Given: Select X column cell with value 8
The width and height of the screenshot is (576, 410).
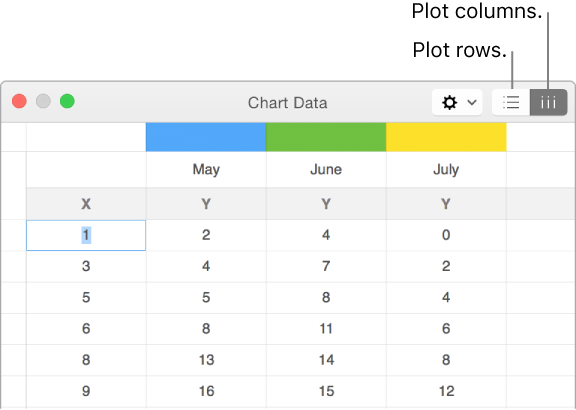Looking at the screenshot, I should [x=86, y=360].
